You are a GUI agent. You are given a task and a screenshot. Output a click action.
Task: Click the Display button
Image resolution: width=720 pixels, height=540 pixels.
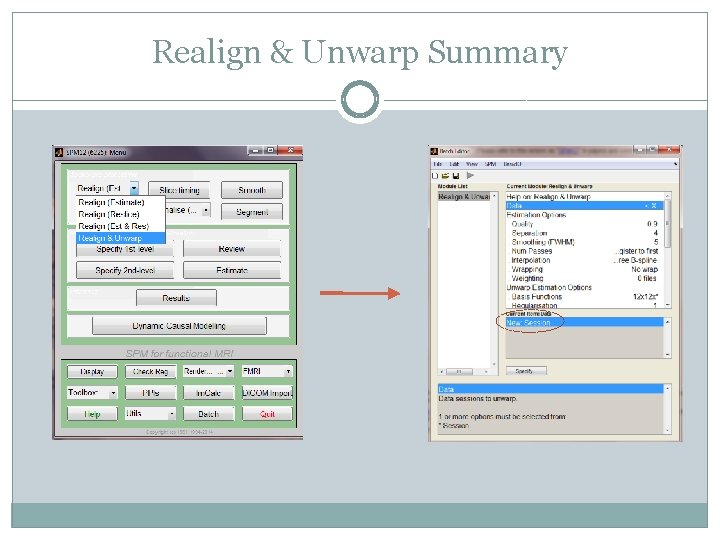click(x=92, y=371)
